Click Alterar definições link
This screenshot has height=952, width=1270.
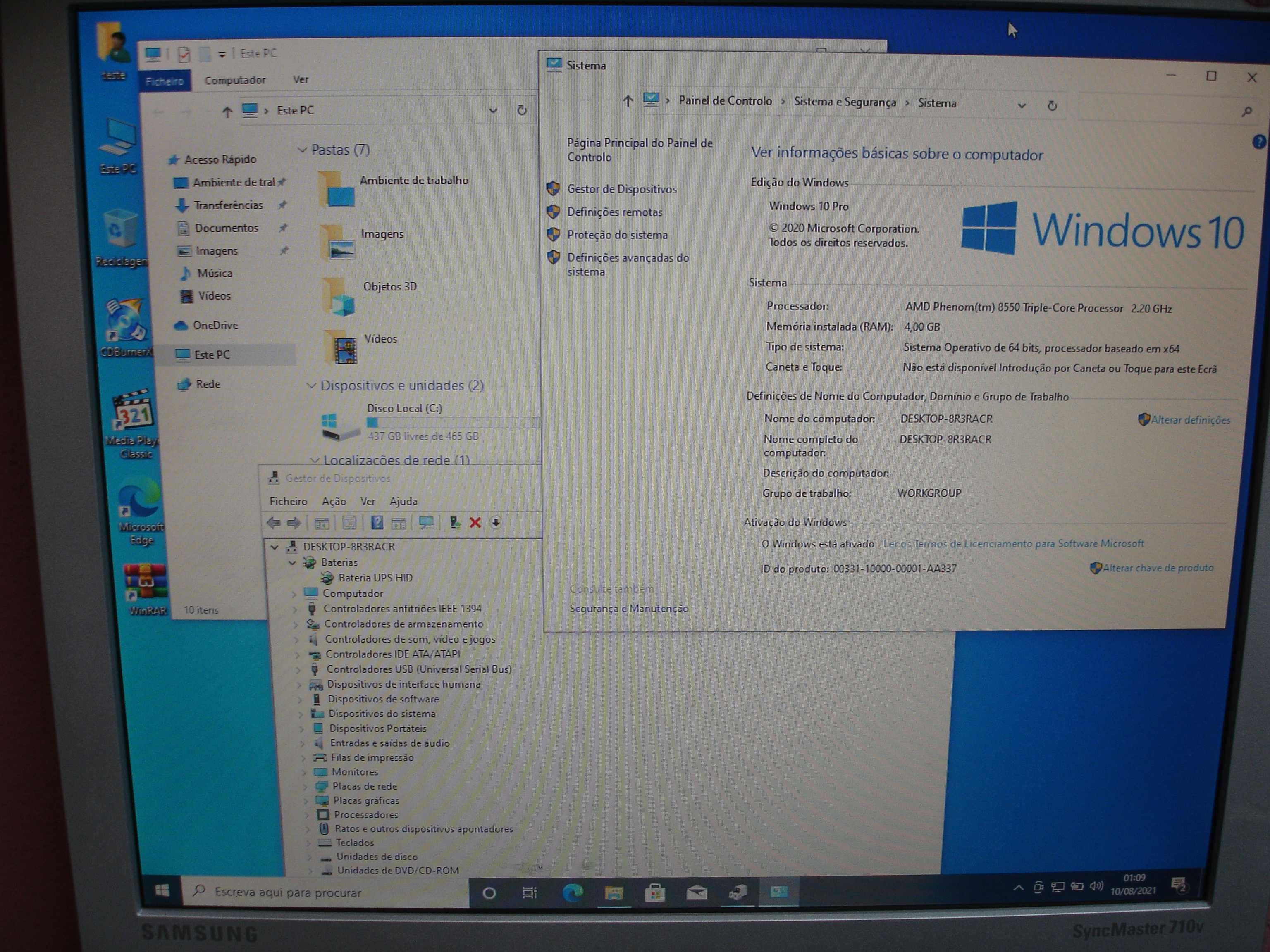pyautogui.click(x=1190, y=419)
